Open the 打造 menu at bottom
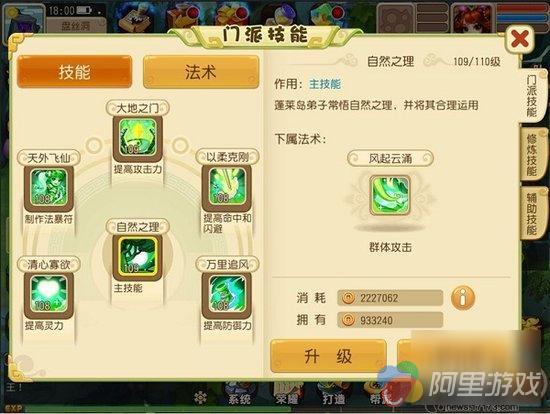The image size is (550, 414). 334,396
